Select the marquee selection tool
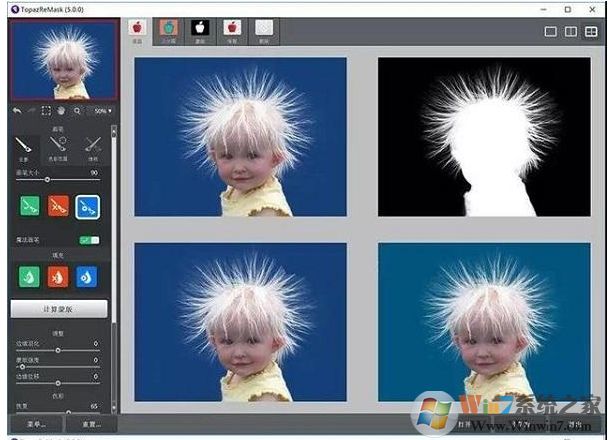Image resolution: width=608 pixels, height=440 pixels. pyautogui.click(x=46, y=110)
